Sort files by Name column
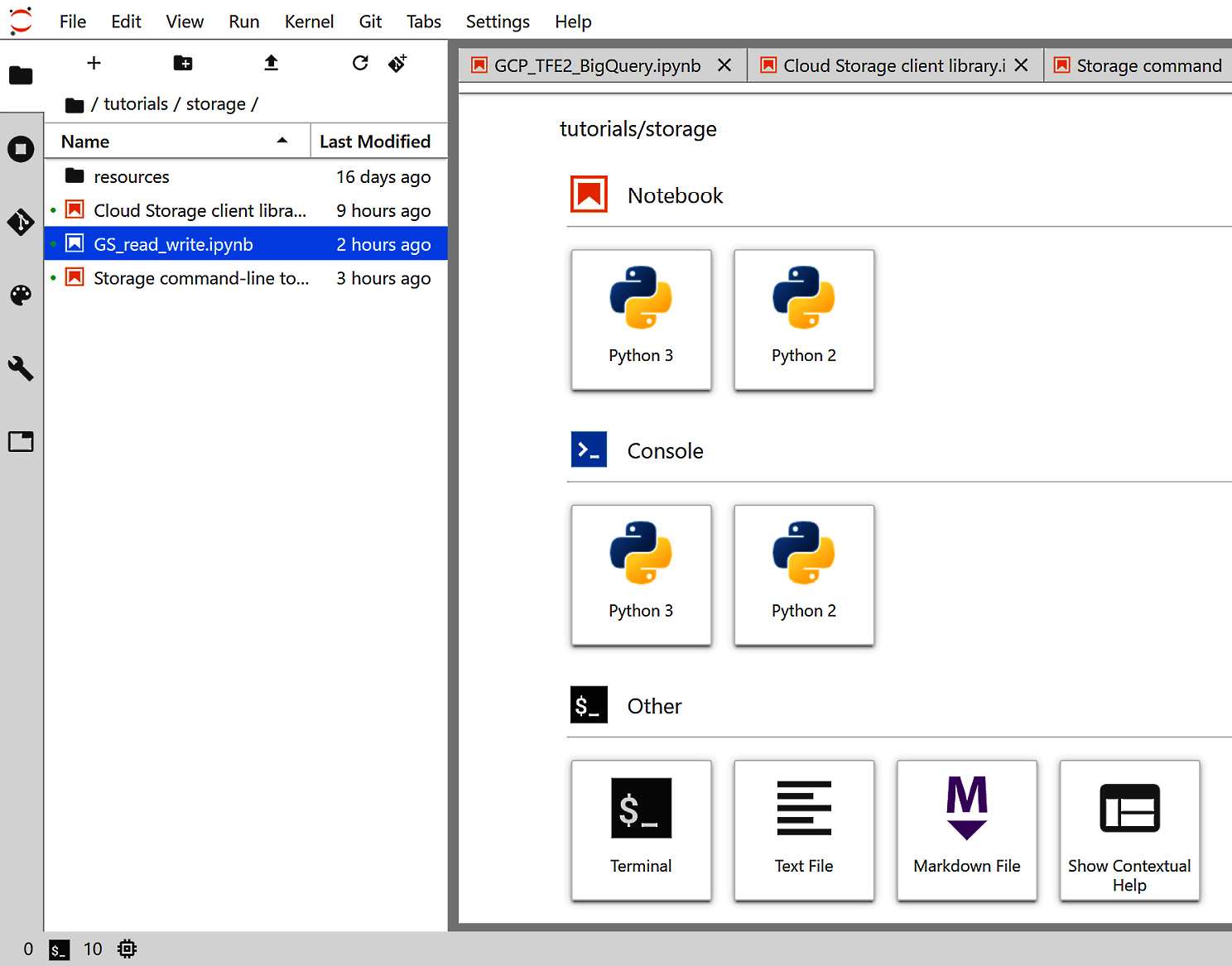Viewport: 1232px width, 966px height. click(x=177, y=142)
